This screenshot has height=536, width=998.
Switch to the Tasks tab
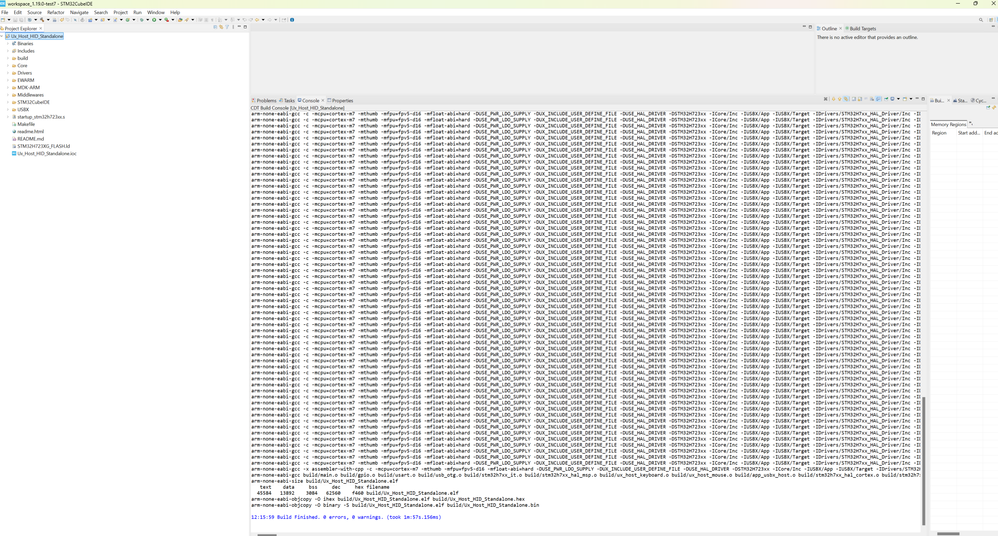(287, 101)
